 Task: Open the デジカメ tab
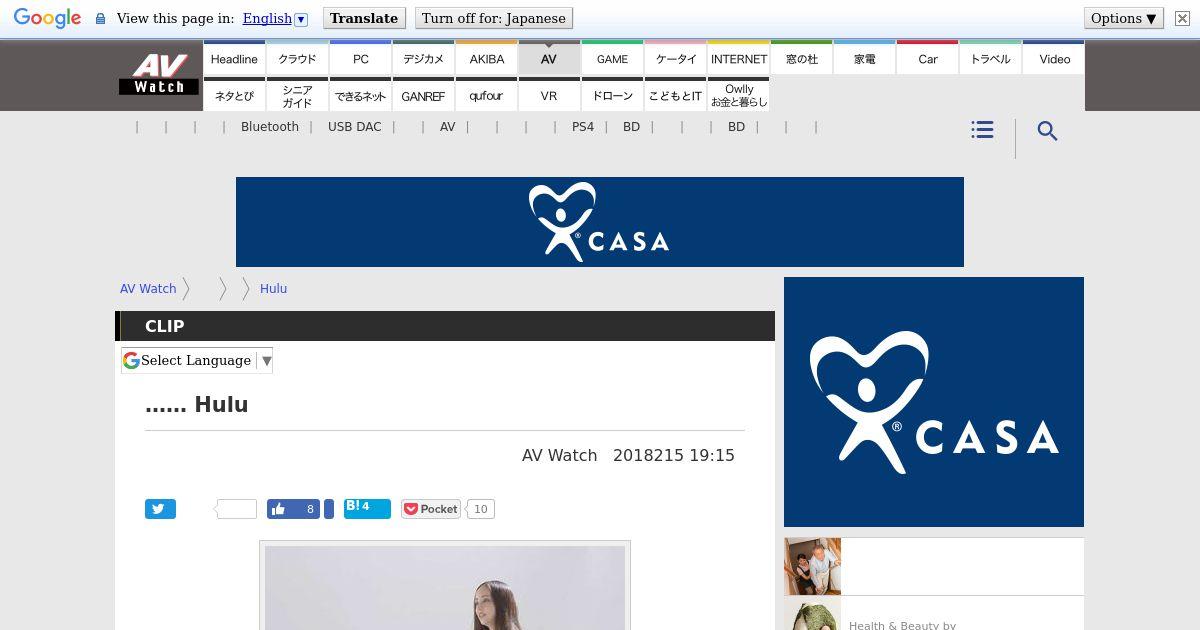pyautogui.click(x=423, y=58)
